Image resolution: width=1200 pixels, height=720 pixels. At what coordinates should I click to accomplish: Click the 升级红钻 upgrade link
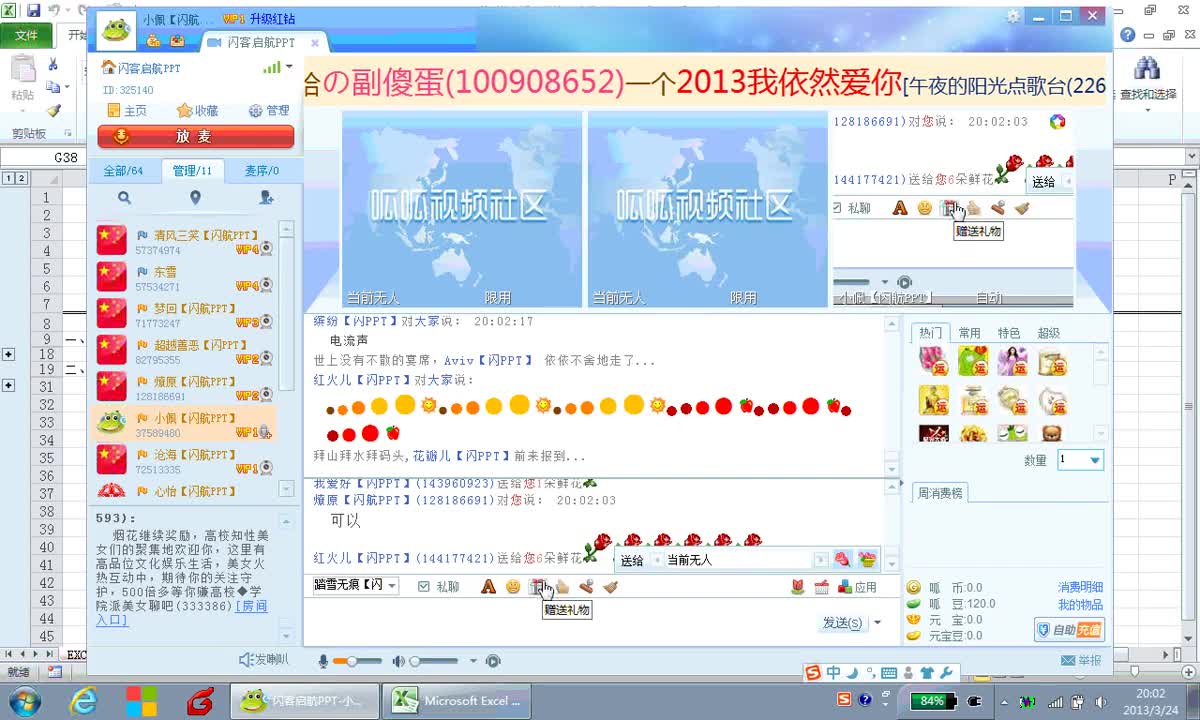point(272,19)
